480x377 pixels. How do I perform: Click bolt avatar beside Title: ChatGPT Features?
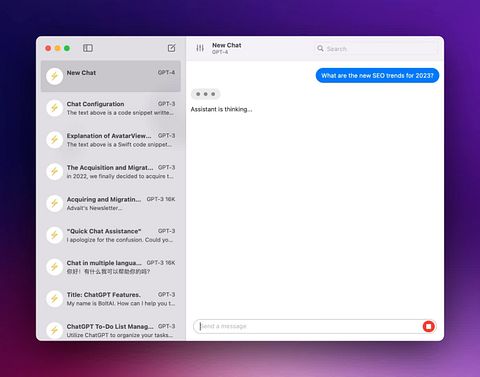point(54,299)
